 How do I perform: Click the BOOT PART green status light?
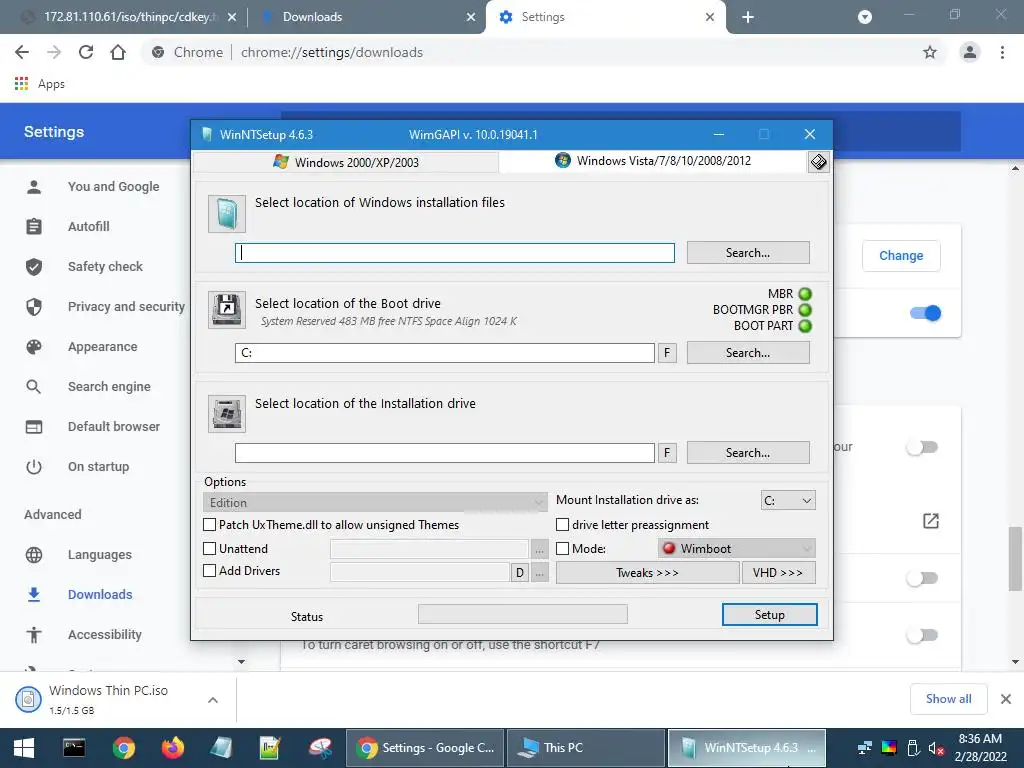click(x=805, y=325)
